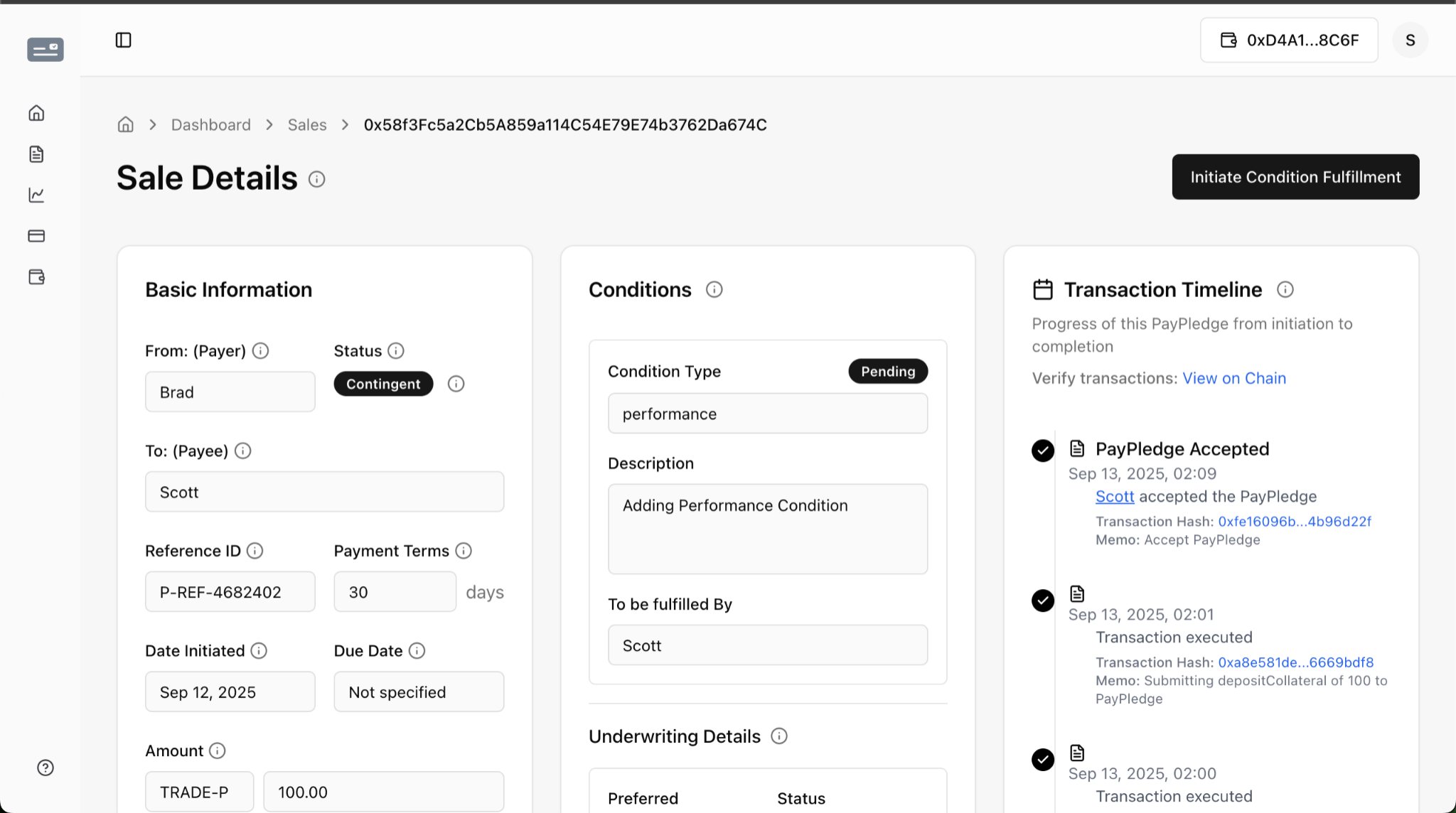Click info icon next to Payment Terms
The height and width of the screenshot is (813, 1456).
tap(464, 551)
